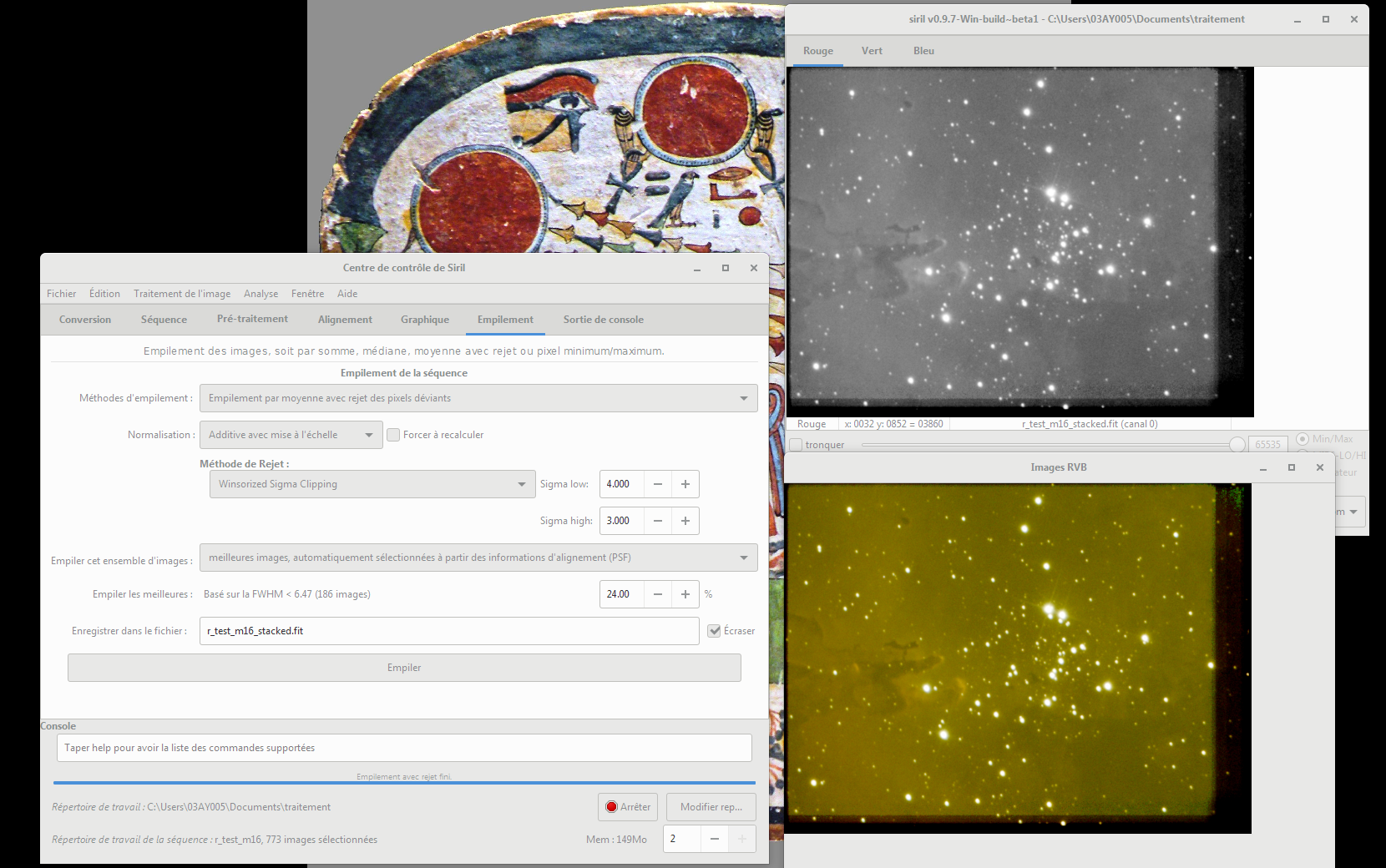
Task: Click the "Mem : 149Mo" memory readout
Action: tap(616, 840)
